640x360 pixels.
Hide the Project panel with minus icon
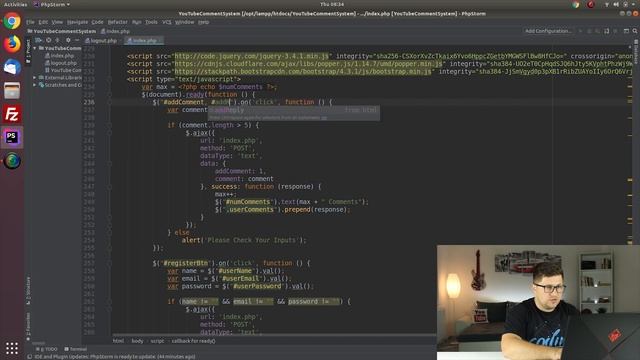[77, 40]
